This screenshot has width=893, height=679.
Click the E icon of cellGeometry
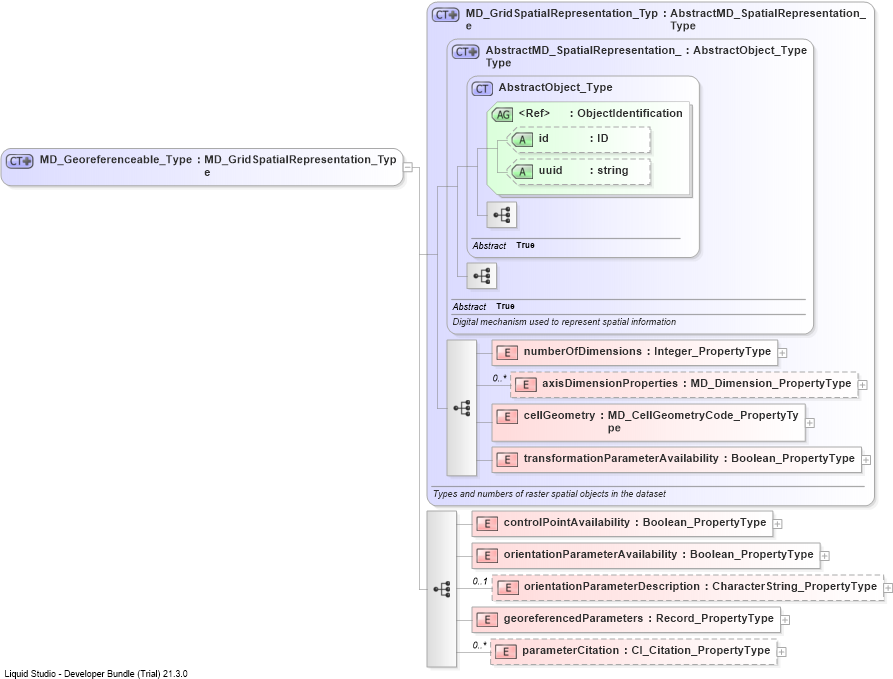(507, 416)
